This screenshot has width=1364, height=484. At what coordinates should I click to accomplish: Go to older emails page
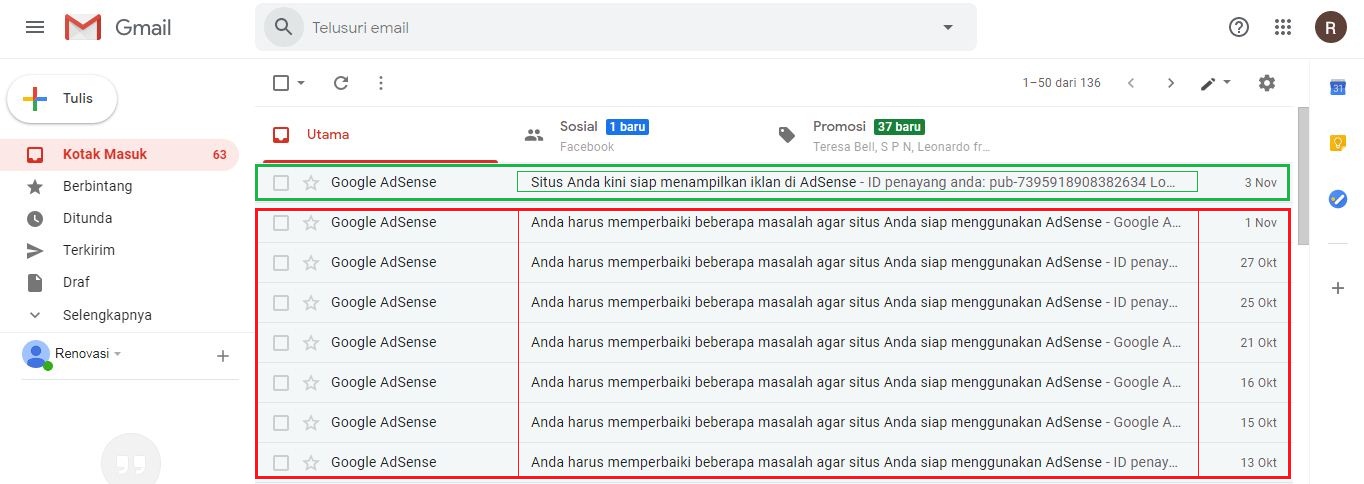pyautogui.click(x=1171, y=83)
